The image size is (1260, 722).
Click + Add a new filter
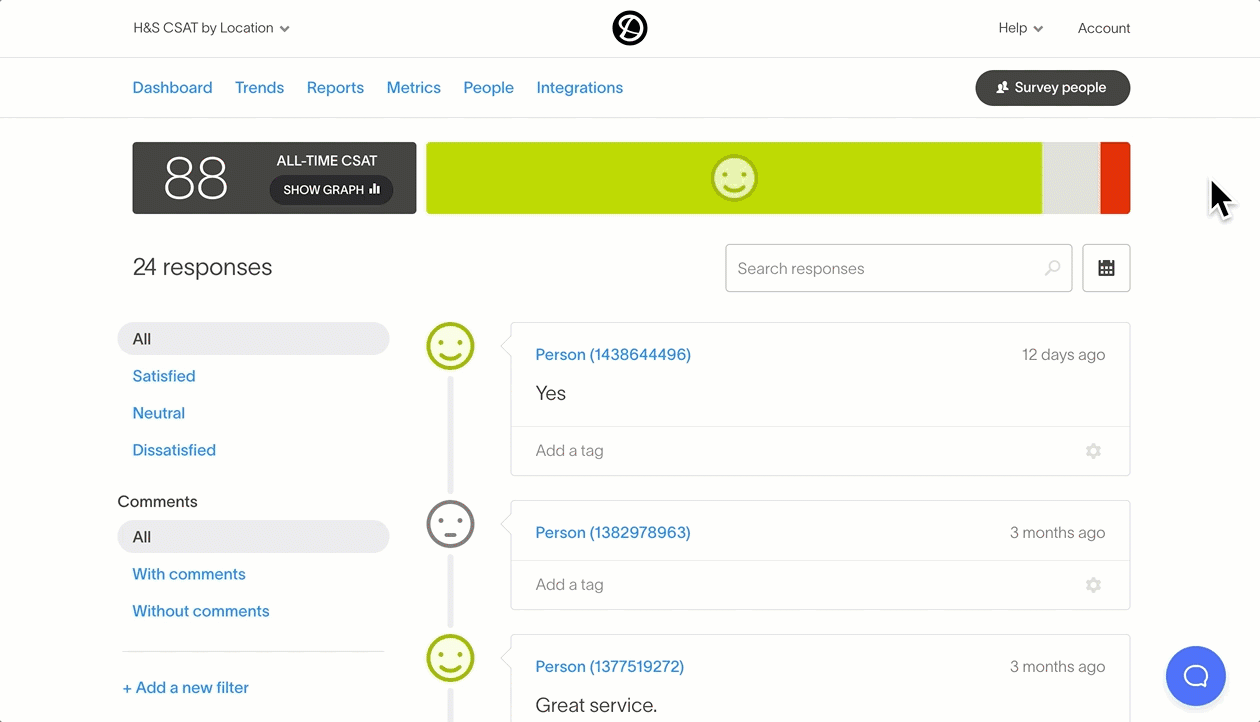(x=186, y=688)
